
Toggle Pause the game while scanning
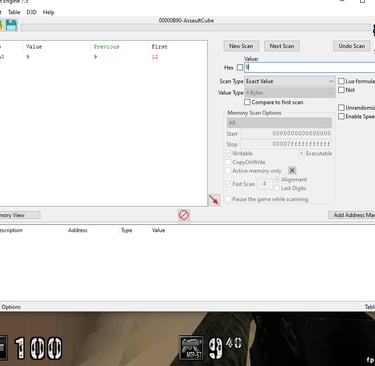[x=228, y=199]
